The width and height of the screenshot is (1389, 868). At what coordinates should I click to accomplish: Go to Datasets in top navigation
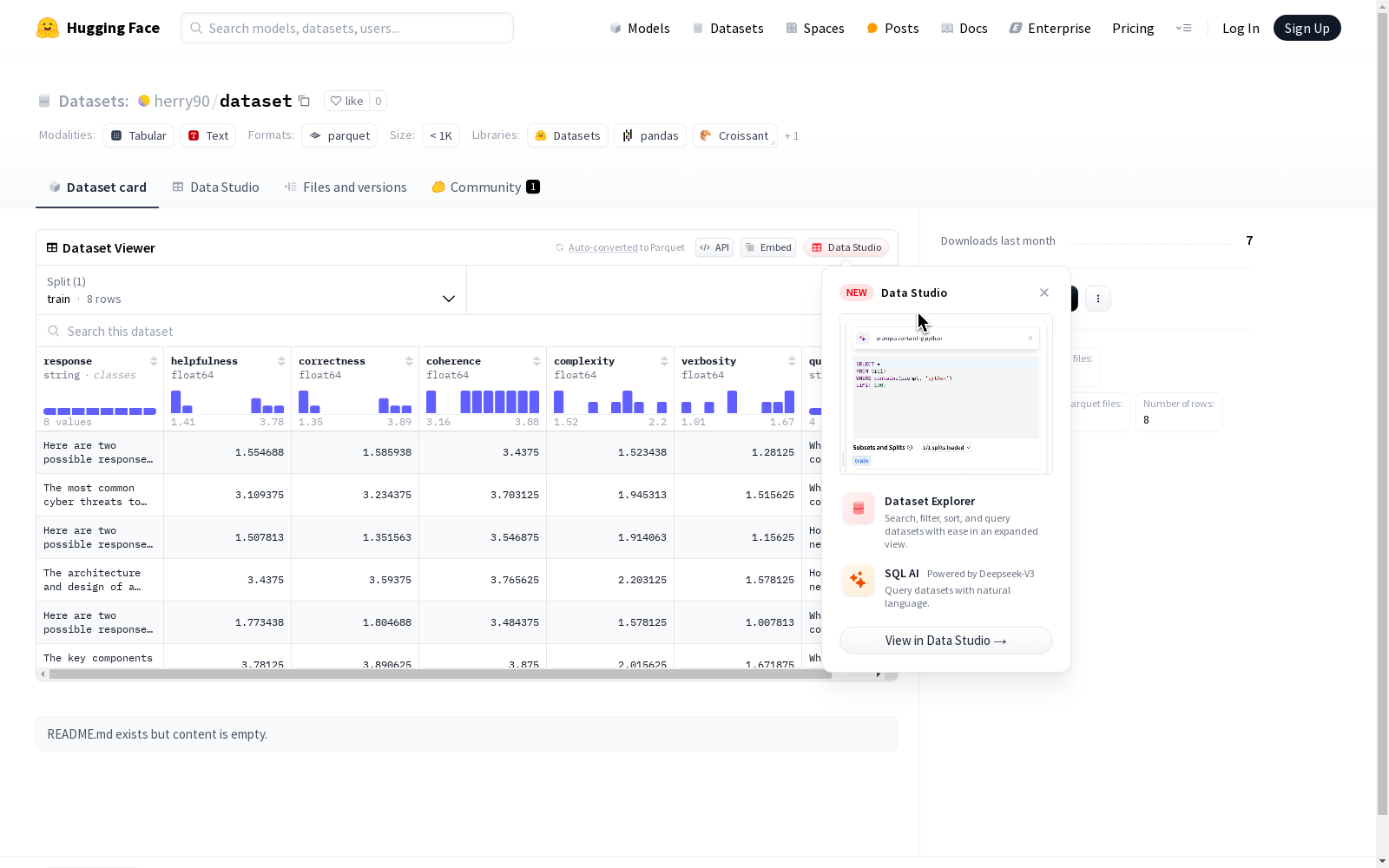tap(727, 28)
